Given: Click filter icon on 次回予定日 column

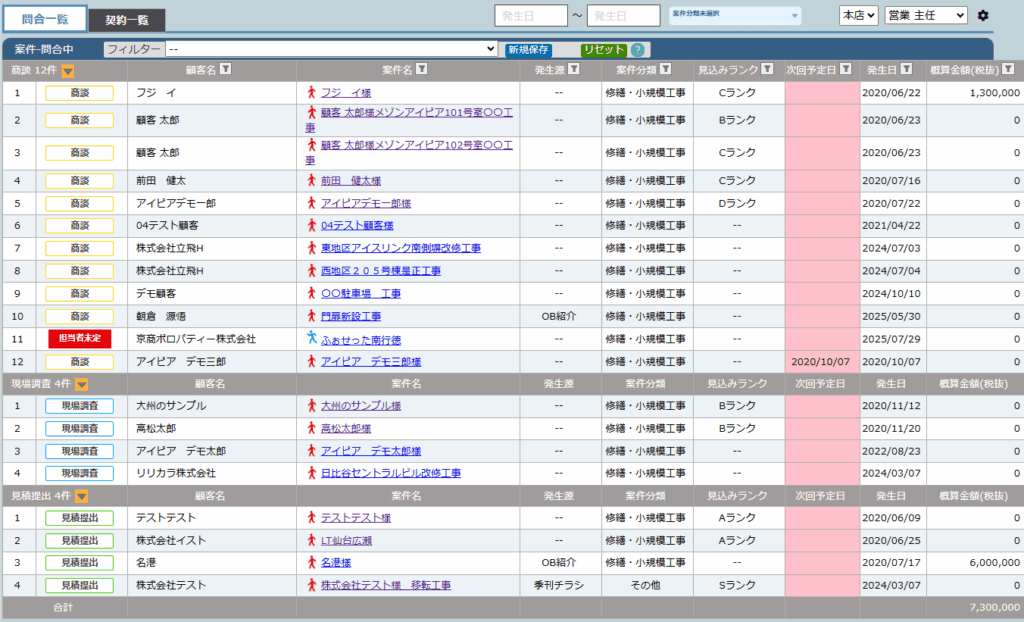Looking at the screenshot, I should click(846, 70).
